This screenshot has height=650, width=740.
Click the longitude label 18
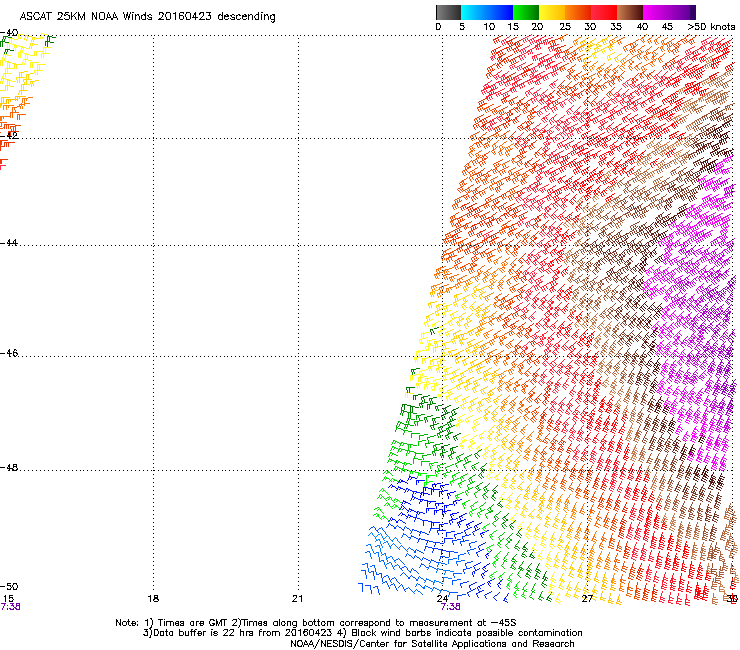pos(153,599)
